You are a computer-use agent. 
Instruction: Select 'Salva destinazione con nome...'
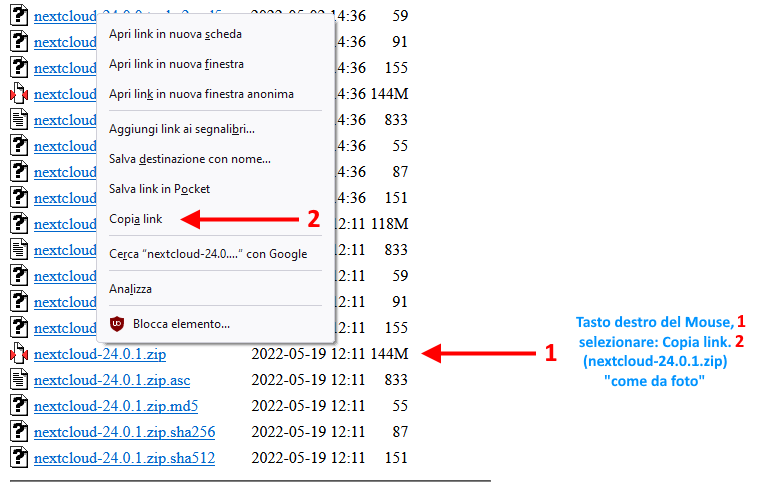[190, 159]
